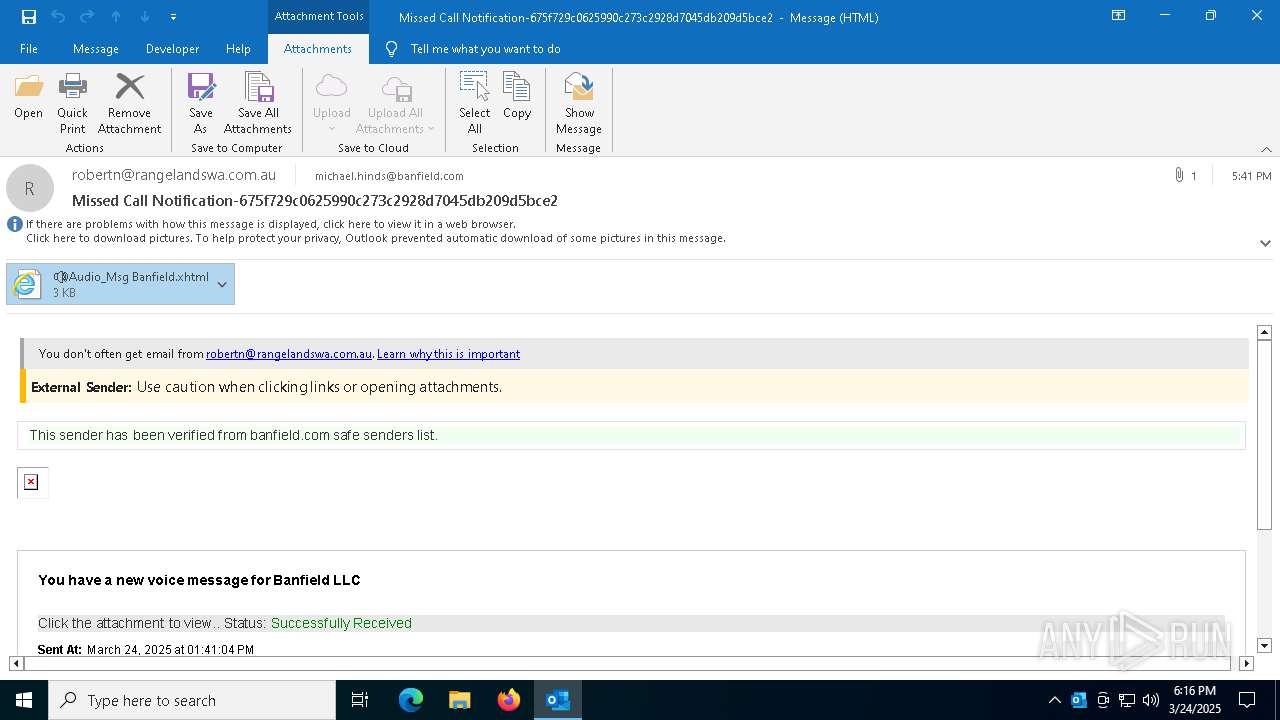The image size is (1280, 720).
Task: Click sender address robertn@rangelandswa.com.au in header
Action: [x=174, y=175]
